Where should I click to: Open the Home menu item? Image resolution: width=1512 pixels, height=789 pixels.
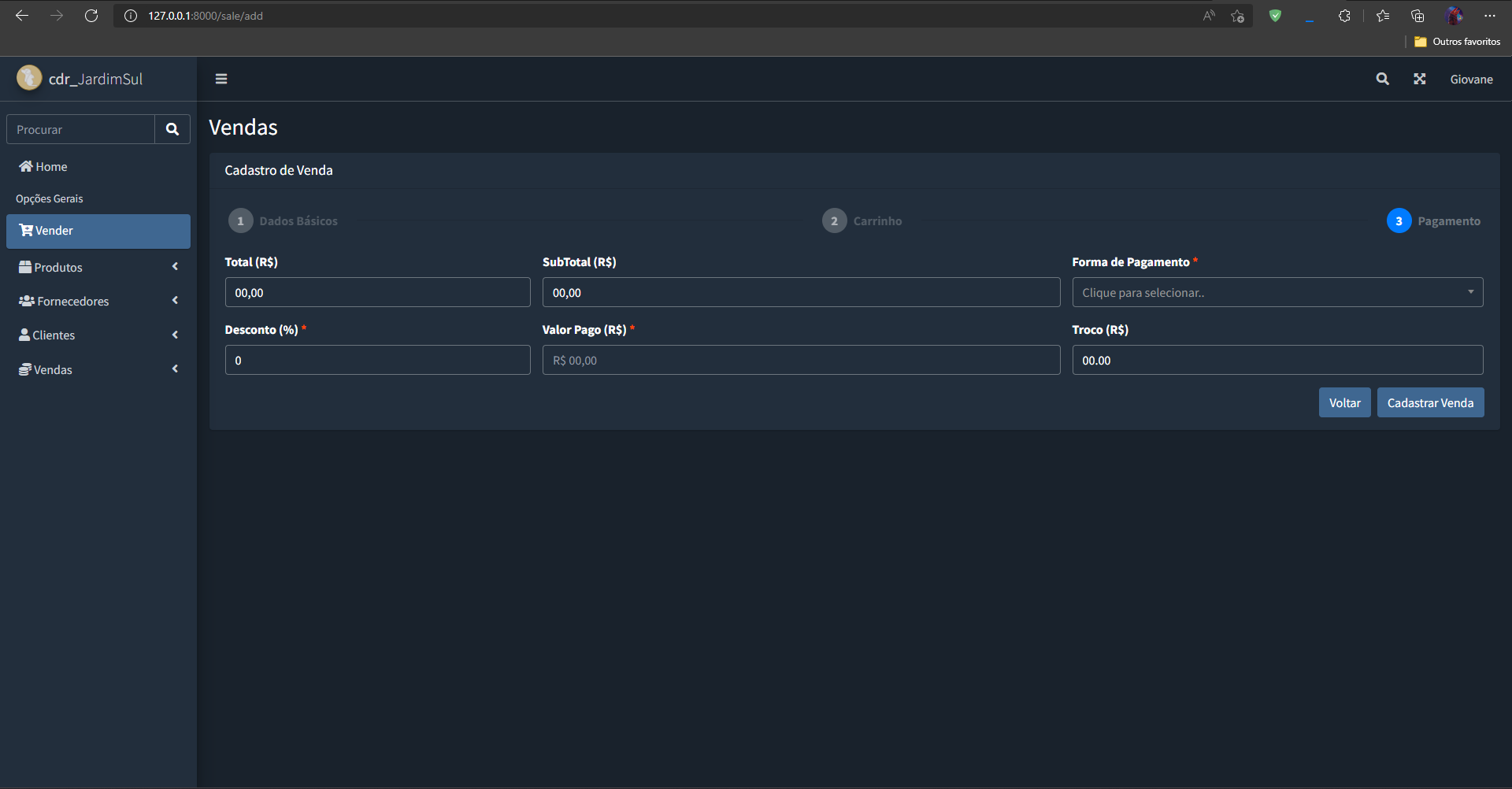tap(98, 166)
